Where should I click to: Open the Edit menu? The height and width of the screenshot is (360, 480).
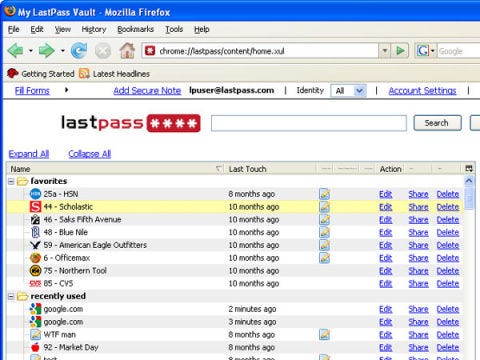37,29
